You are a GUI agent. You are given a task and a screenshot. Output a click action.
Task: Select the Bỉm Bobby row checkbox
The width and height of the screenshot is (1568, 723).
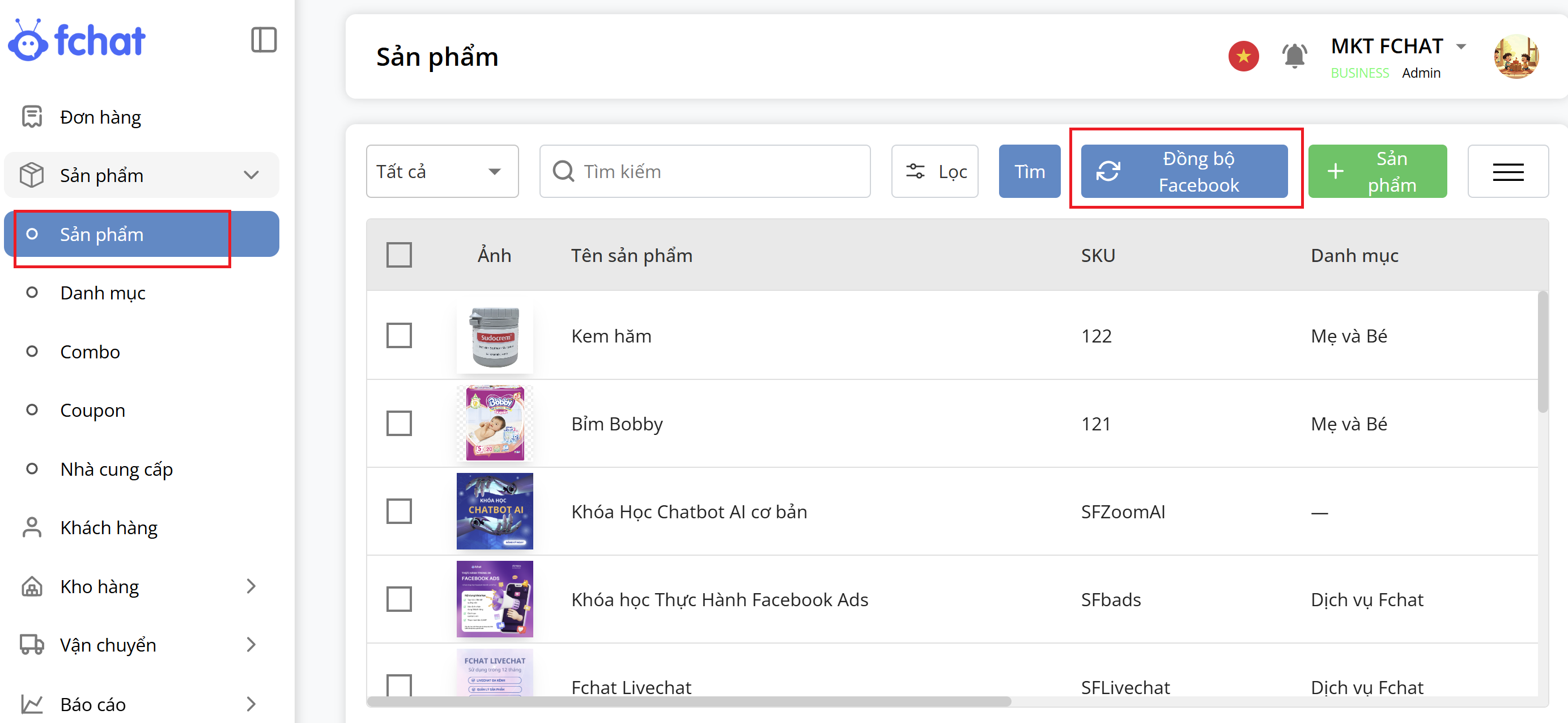[399, 424]
